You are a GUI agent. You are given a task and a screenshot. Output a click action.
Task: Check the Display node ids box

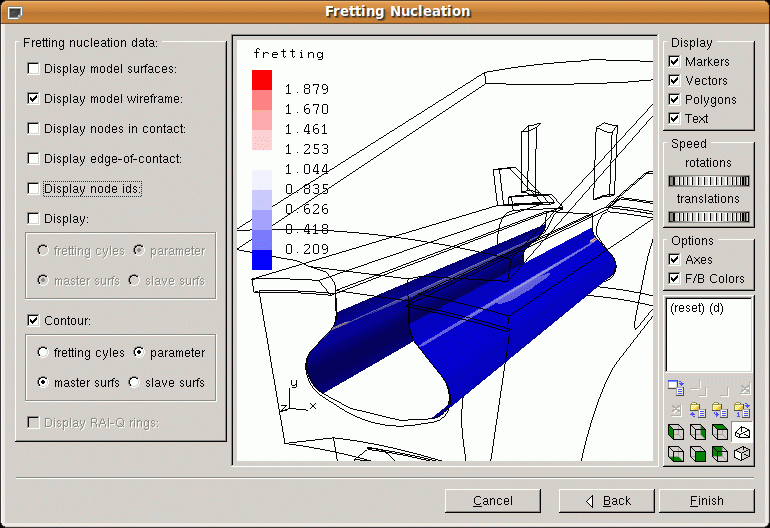33,188
